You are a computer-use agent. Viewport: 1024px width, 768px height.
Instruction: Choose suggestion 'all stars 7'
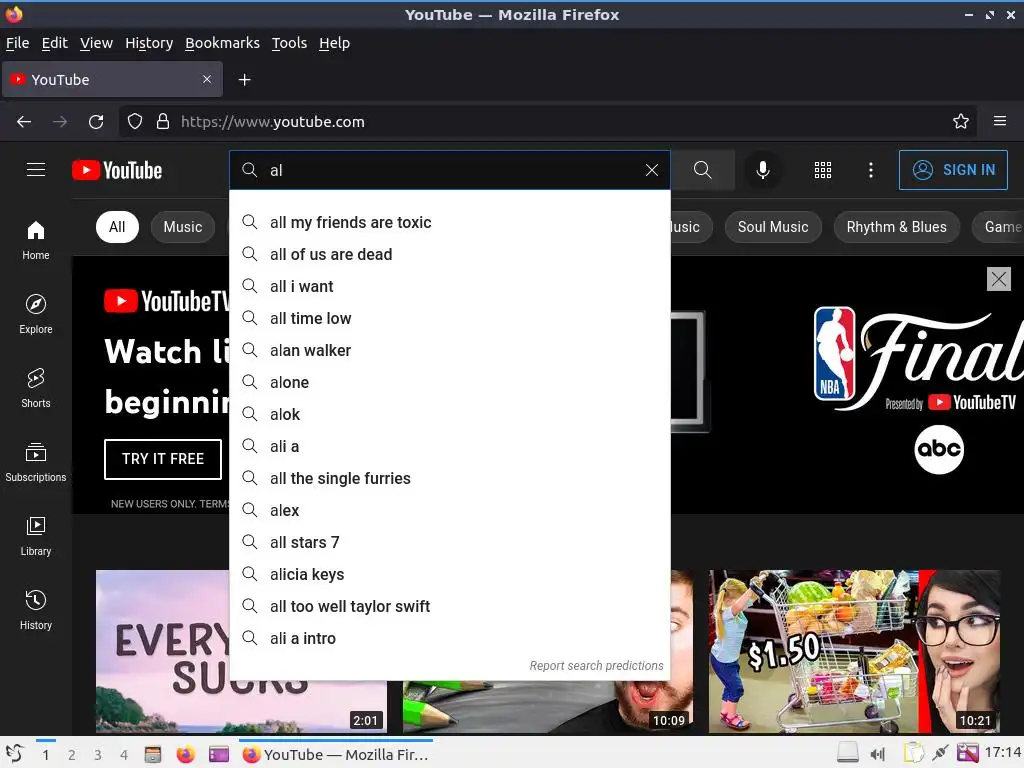click(450, 543)
